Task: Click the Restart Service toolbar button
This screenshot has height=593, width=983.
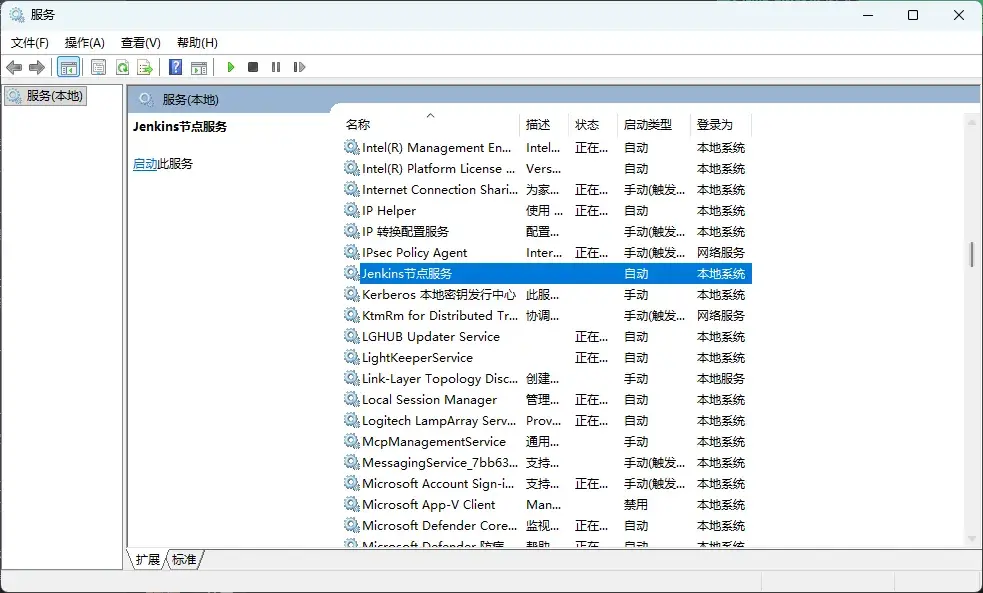Action: tap(299, 67)
